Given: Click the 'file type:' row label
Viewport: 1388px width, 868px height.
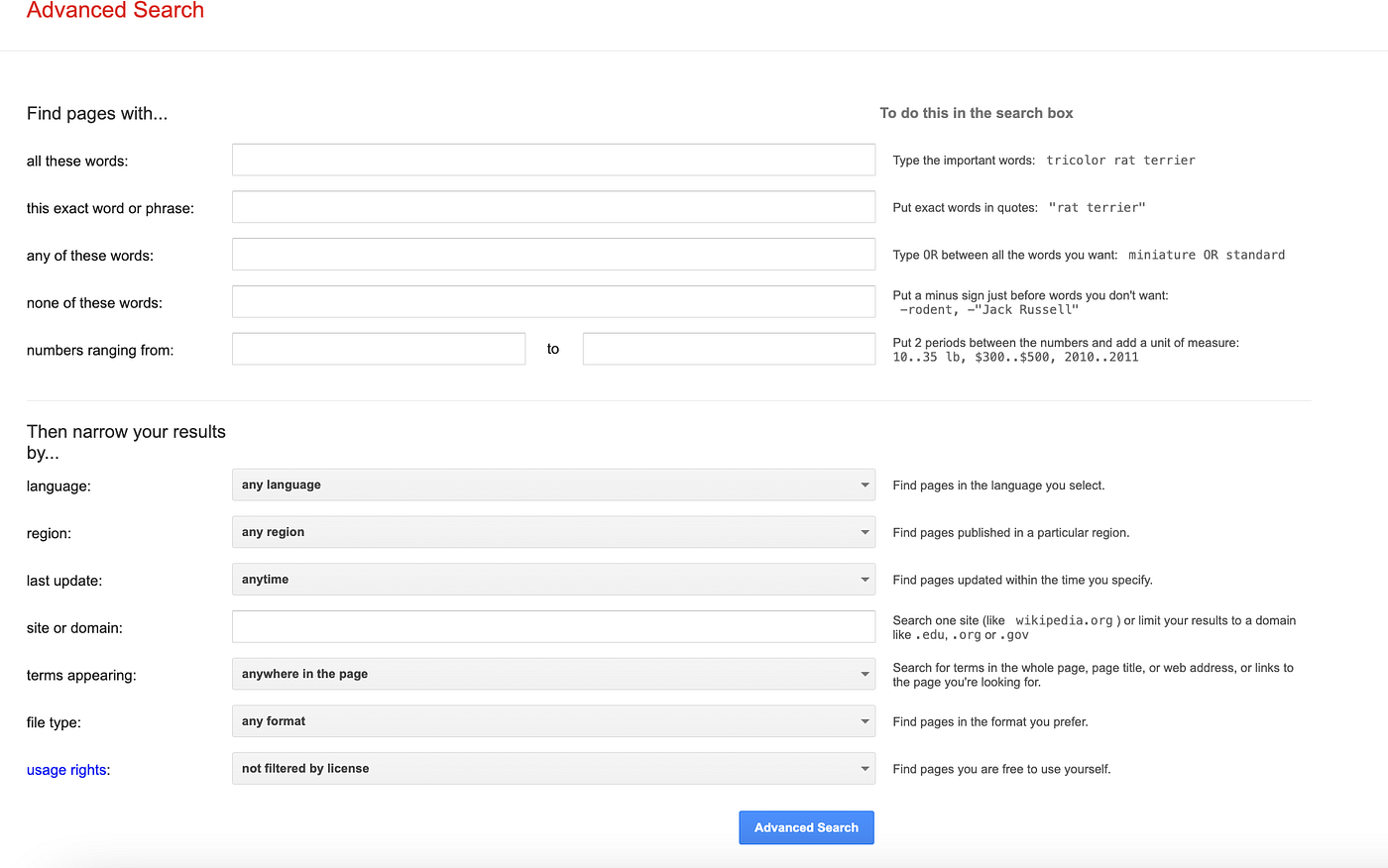Looking at the screenshot, I should [54, 723].
